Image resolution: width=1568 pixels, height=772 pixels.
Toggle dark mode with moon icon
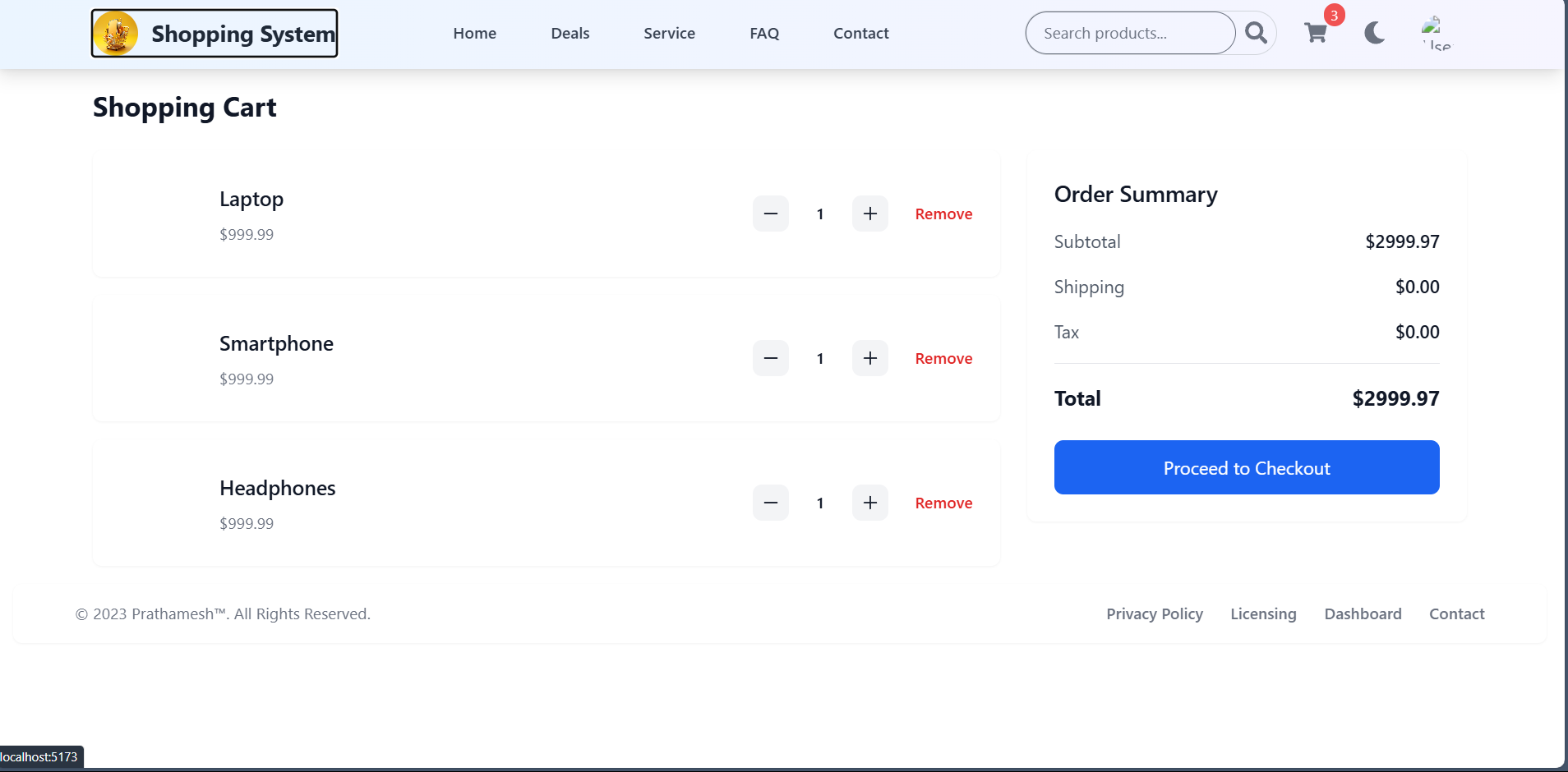[x=1374, y=33]
